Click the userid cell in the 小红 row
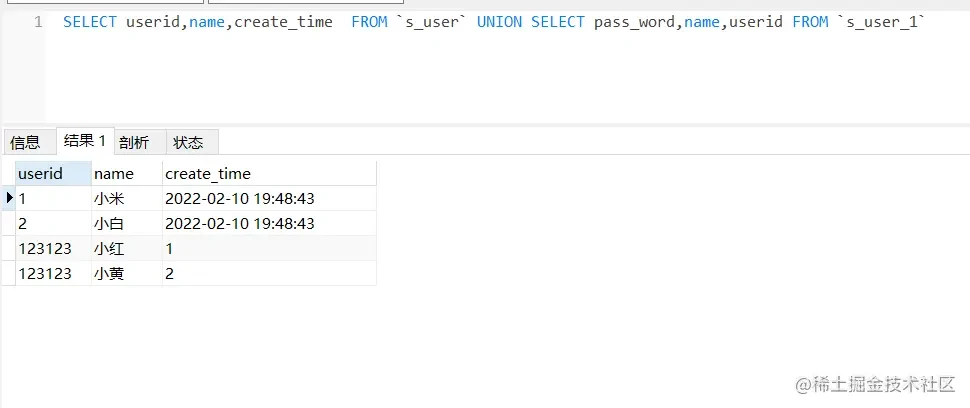This screenshot has width=970, height=408. click(x=53, y=249)
